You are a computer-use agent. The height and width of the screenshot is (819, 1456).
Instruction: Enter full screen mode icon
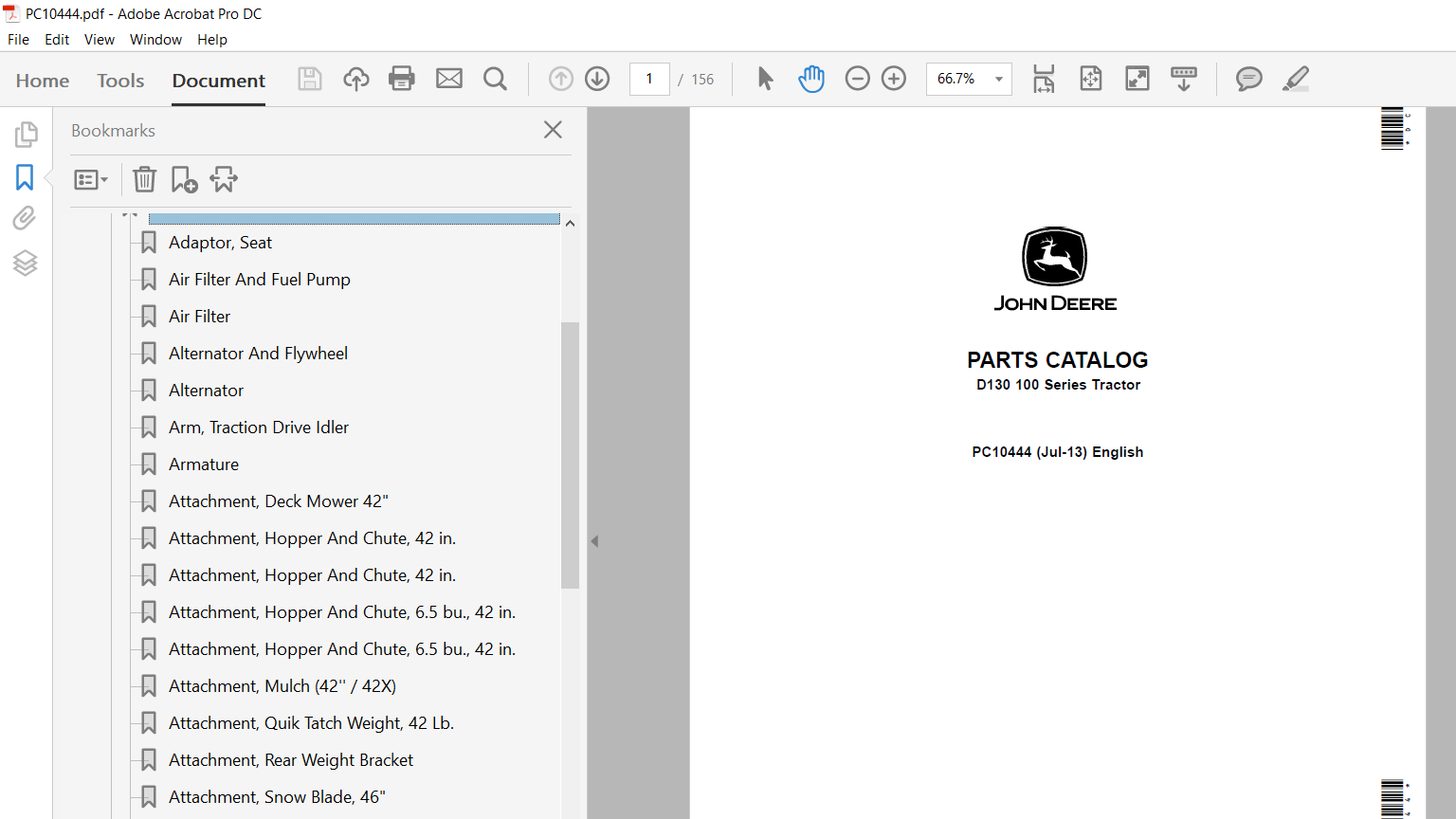tap(1137, 79)
